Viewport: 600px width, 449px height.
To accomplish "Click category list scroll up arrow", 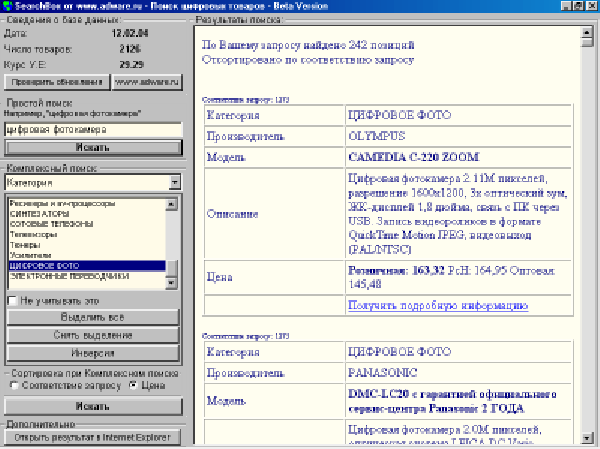I will tap(171, 204).
